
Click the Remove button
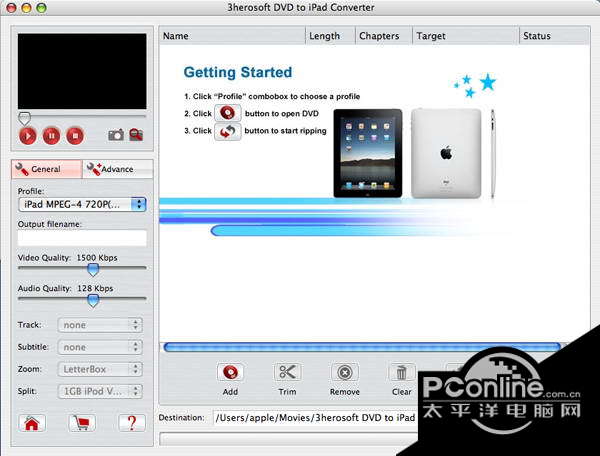click(345, 372)
